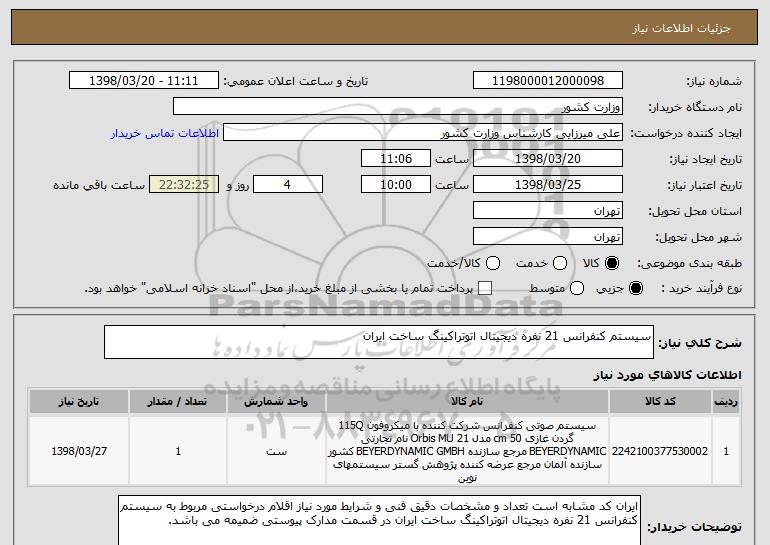Click the need date cell 1398/03/27
Image resolution: width=770 pixels, height=545 pixels.
[x=79, y=451]
